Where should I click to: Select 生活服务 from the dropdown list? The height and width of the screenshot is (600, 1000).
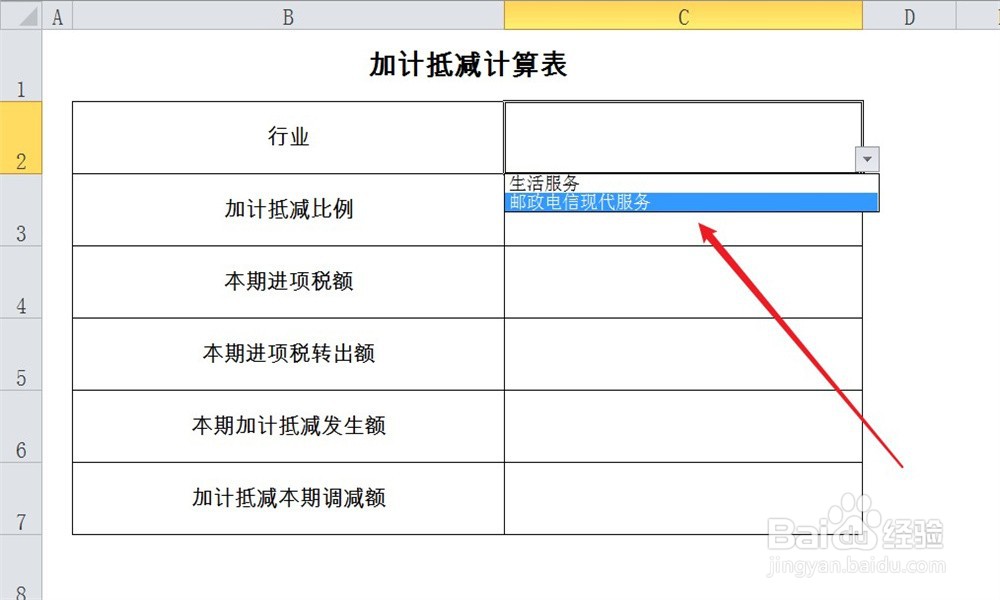click(x=600, y=183)
